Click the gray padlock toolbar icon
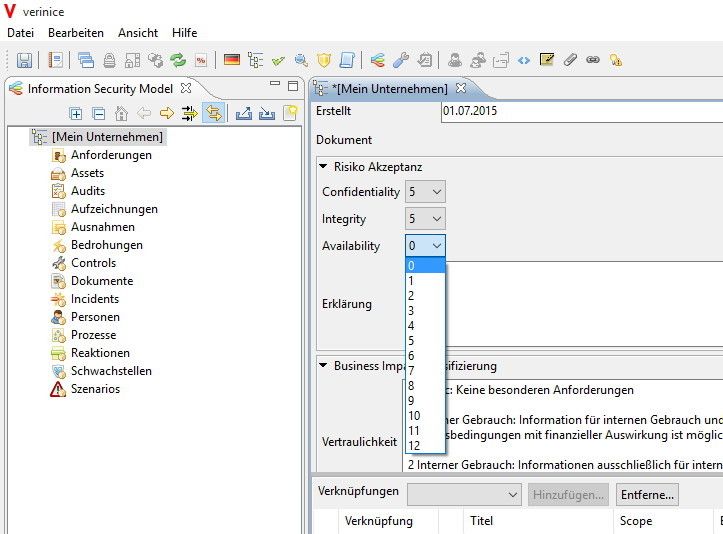This screenshot has width=723, height=534. tap(109, 60)
